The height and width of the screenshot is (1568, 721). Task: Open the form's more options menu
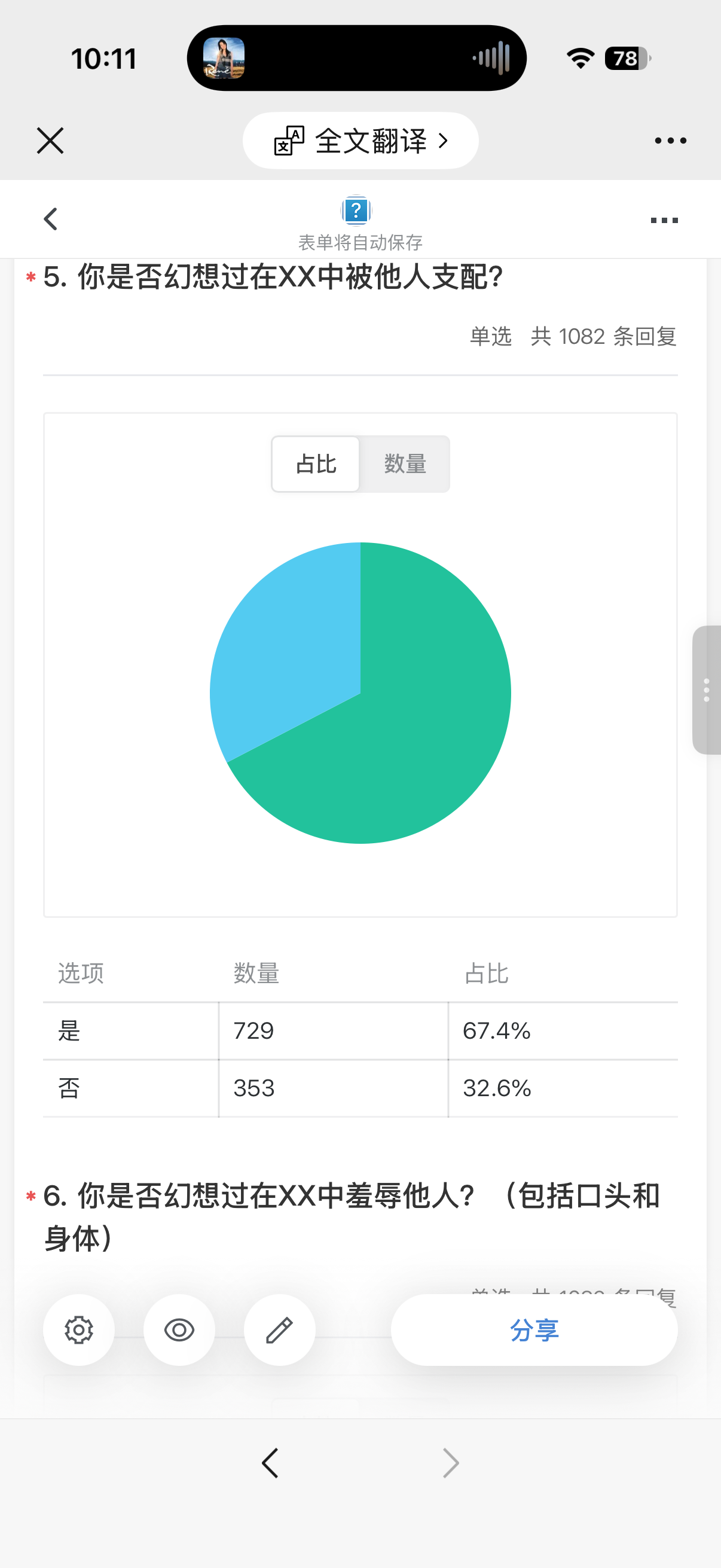click(664, 220)
